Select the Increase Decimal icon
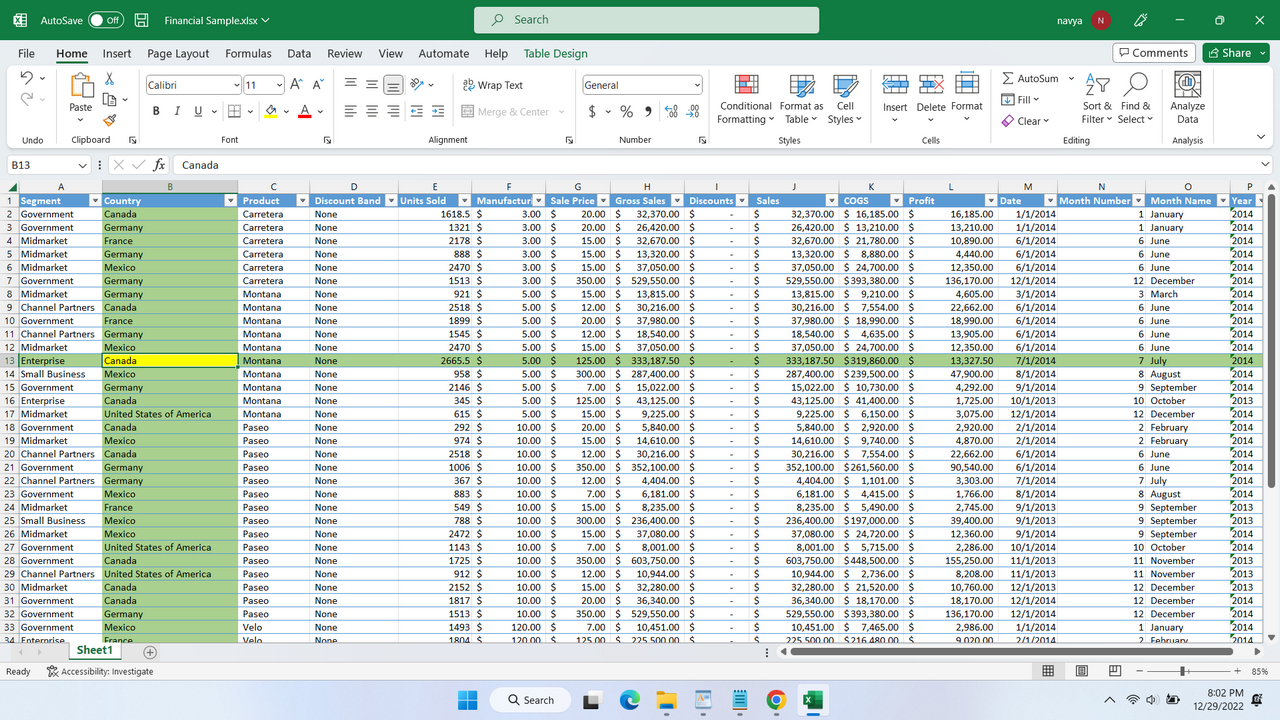Image resolution: width=1280 pixels, height=720 pixels. [x=670, y=111]
